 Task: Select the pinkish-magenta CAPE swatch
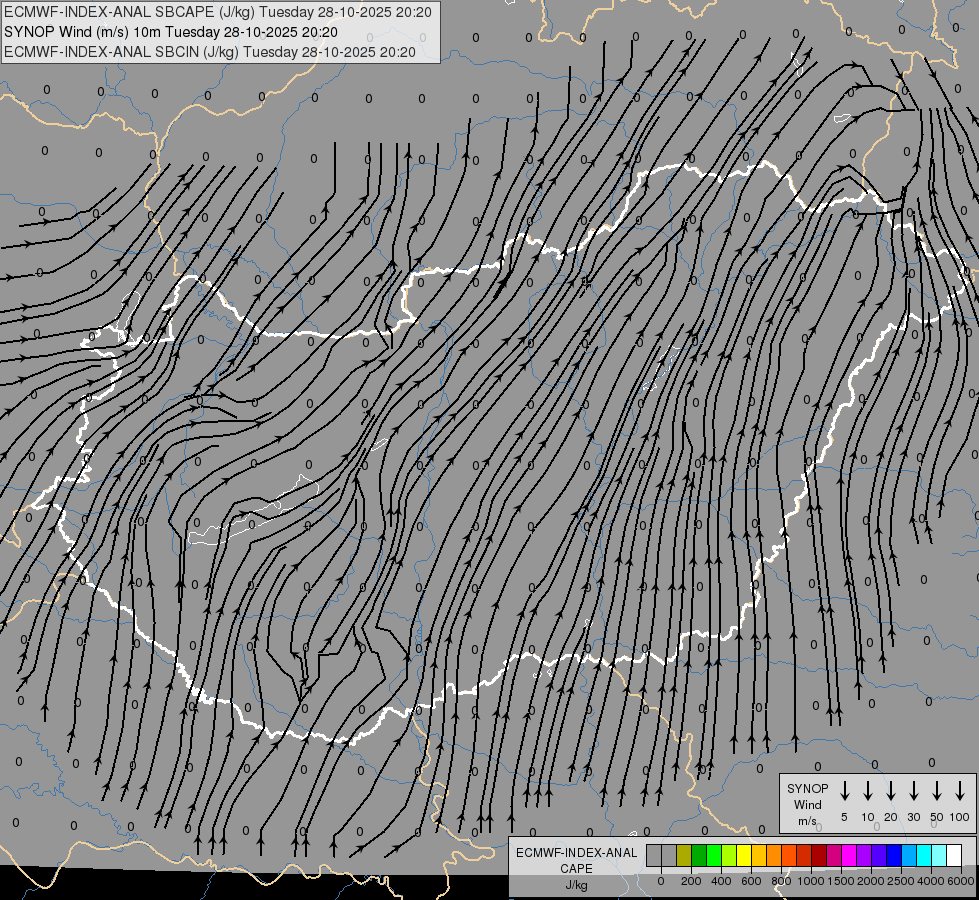[x=834, y=855]
